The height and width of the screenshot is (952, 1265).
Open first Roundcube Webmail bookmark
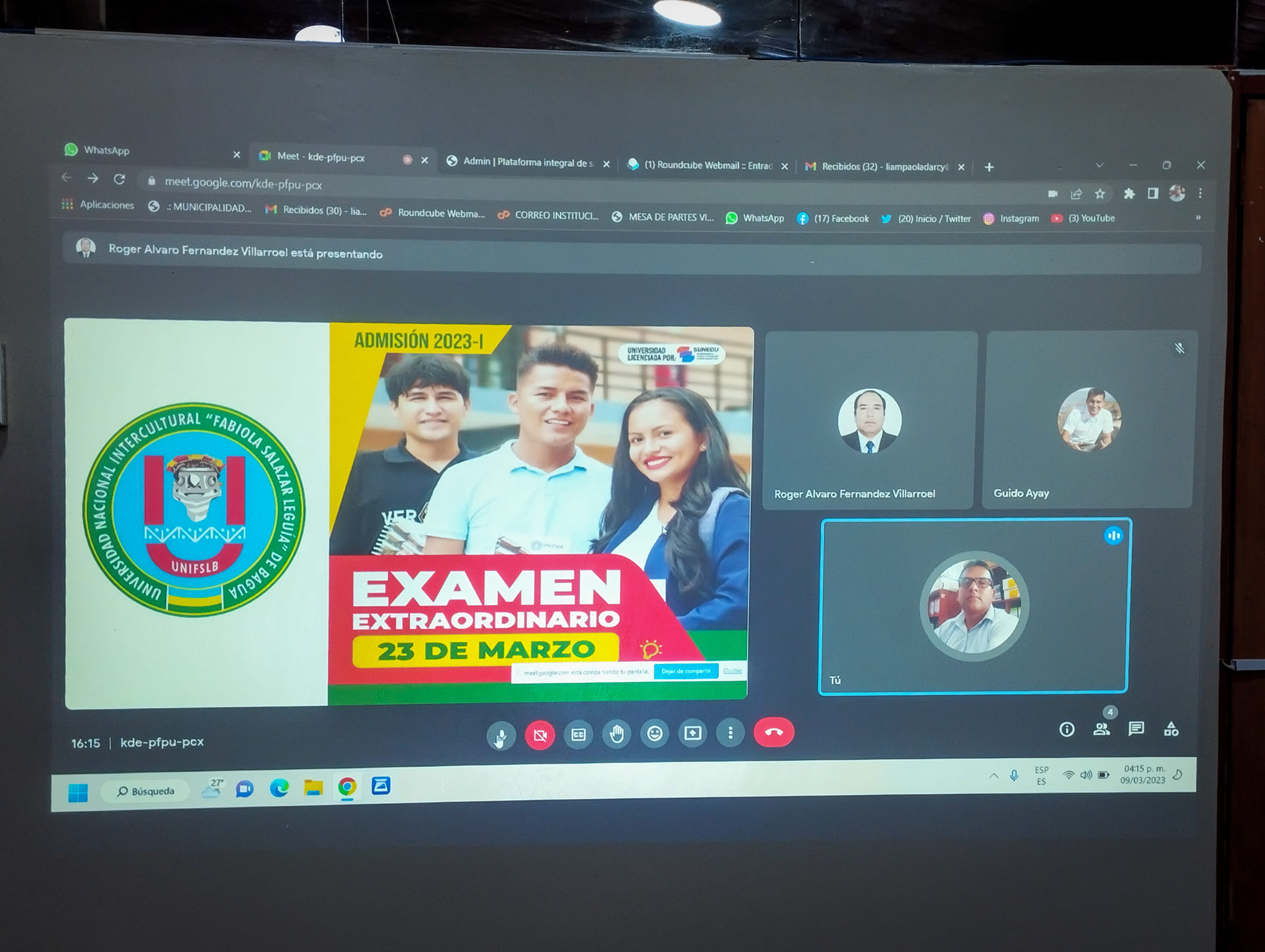432,213
